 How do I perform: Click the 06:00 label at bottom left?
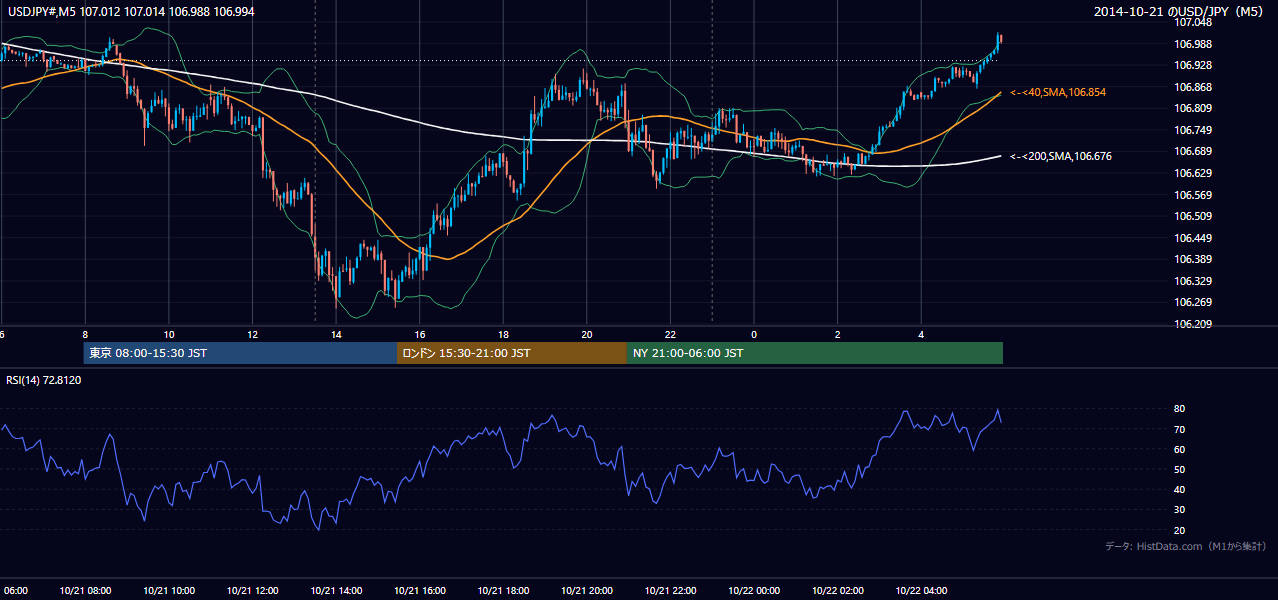14,591
